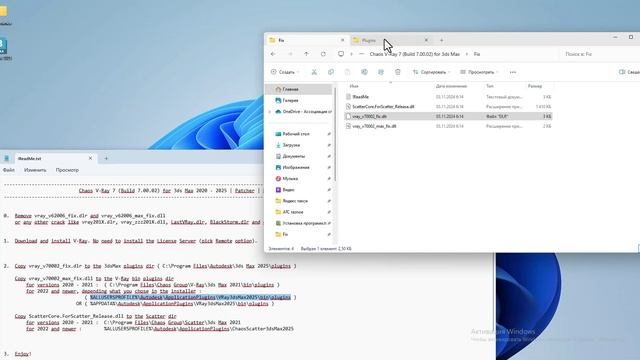Close the ReadMe.txt tab in Notepad
The height and width of the screenshot is (360, 640).
pyautogui.click(x=90, y=158)
